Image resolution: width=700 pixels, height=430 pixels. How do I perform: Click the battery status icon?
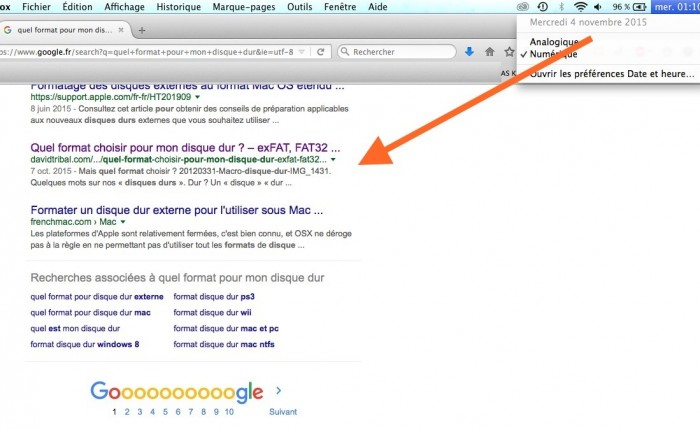(x=640, y=7)
